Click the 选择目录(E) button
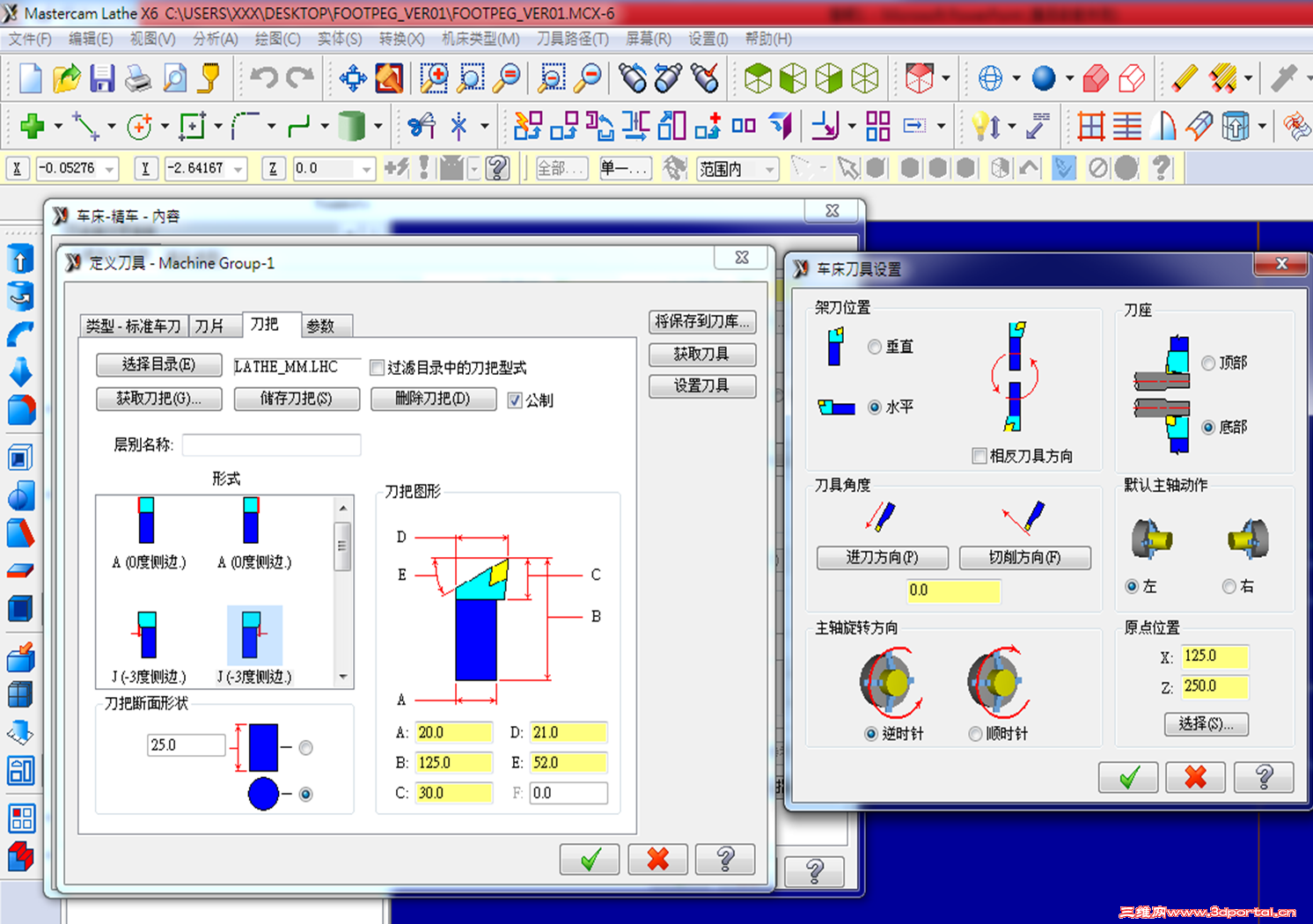Screen dimensions: 1313x924 coord(158,364)
